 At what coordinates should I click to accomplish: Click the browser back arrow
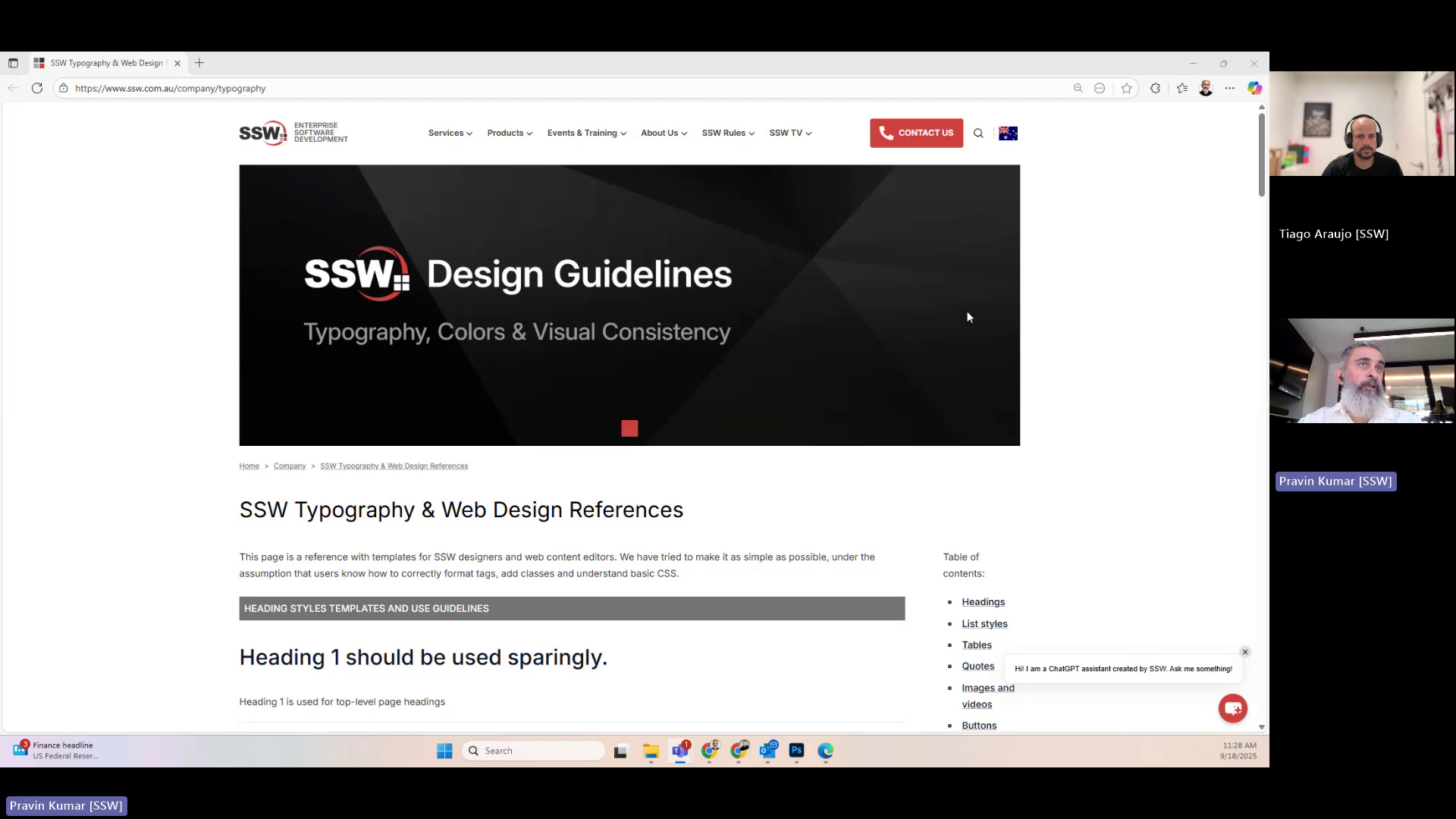coord(13,88)
